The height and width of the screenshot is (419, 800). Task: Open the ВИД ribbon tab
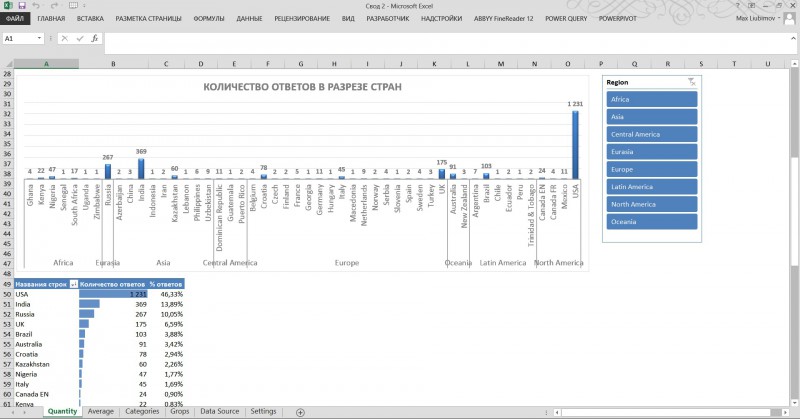(348, 18)
